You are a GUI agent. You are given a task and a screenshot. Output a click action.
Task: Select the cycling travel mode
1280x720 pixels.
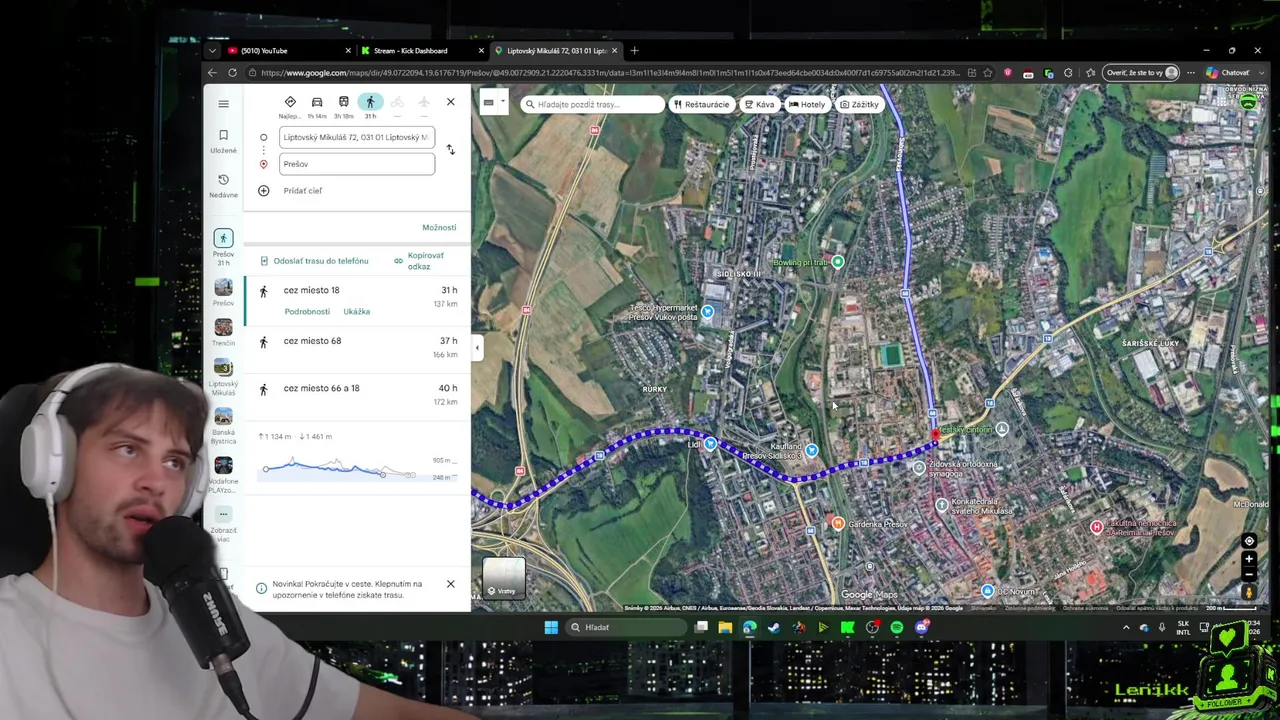click(397, 102)
